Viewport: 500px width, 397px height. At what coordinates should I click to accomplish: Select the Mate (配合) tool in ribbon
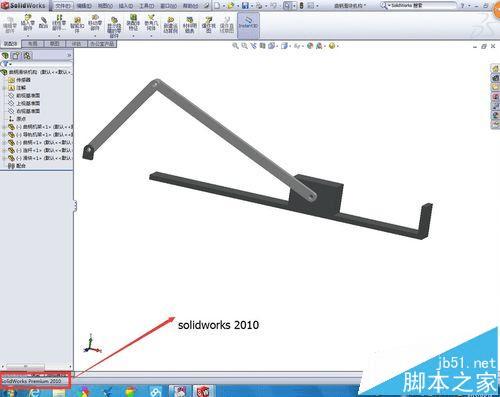[43, 23]
